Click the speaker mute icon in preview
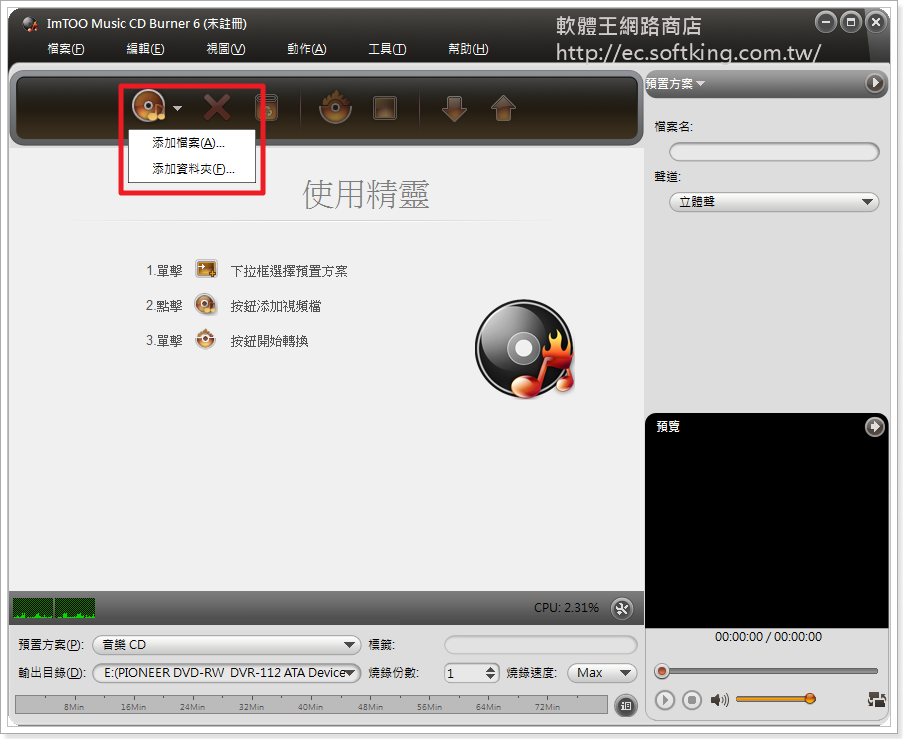Screen dimensions: 903x739 (719, 700)
